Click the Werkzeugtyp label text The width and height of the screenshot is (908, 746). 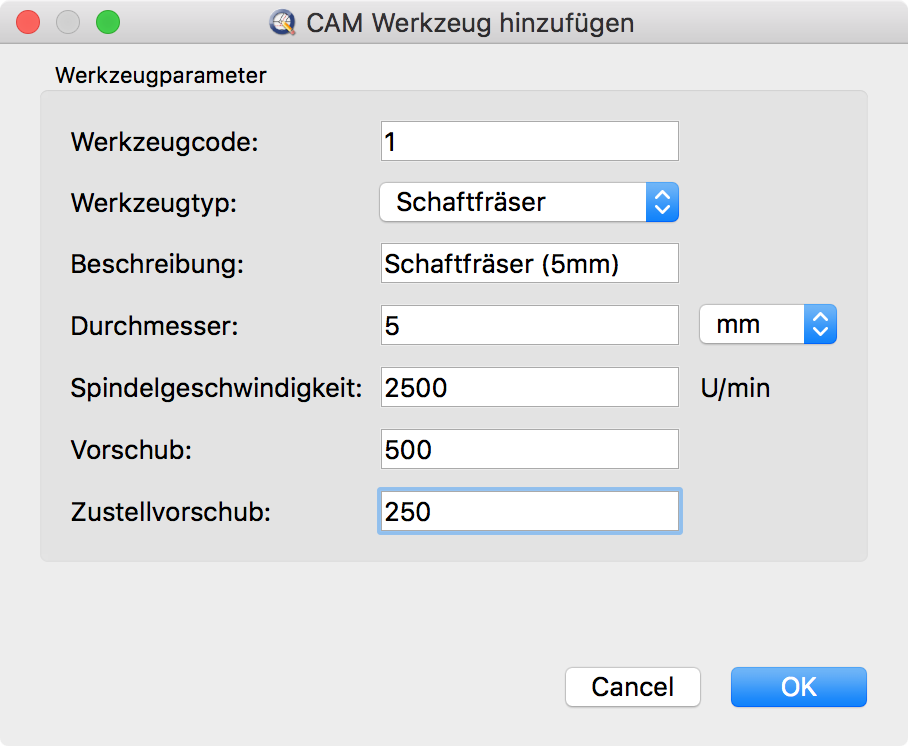[154, 203]
